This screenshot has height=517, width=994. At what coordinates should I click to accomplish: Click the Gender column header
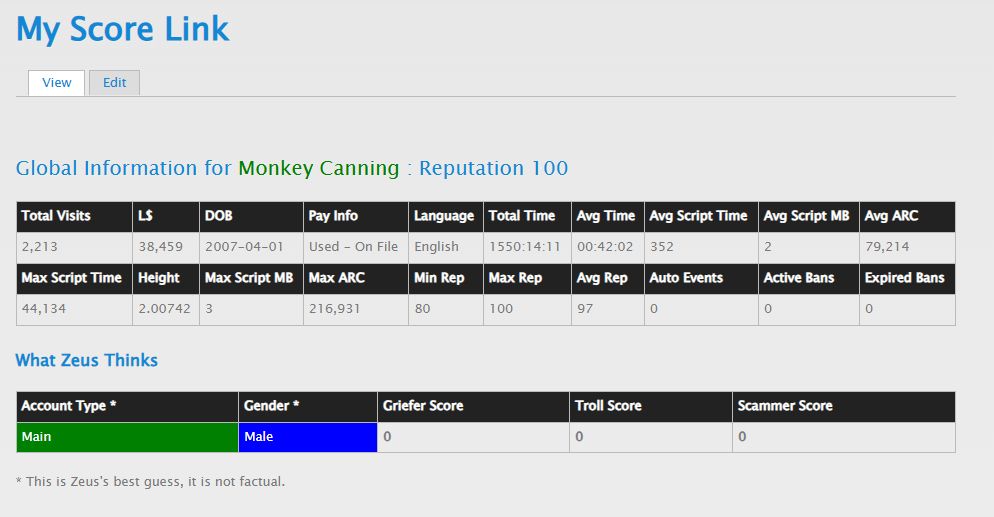coord(307,406)
